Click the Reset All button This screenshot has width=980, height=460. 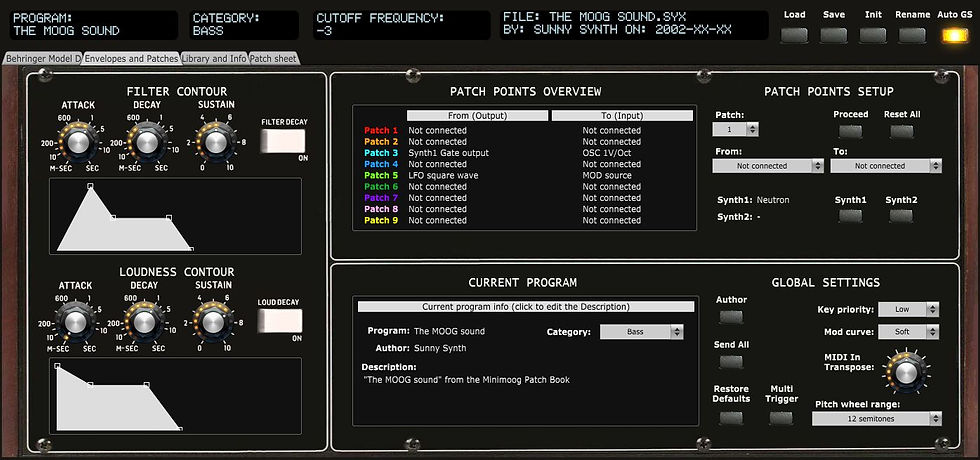point(902,131)
